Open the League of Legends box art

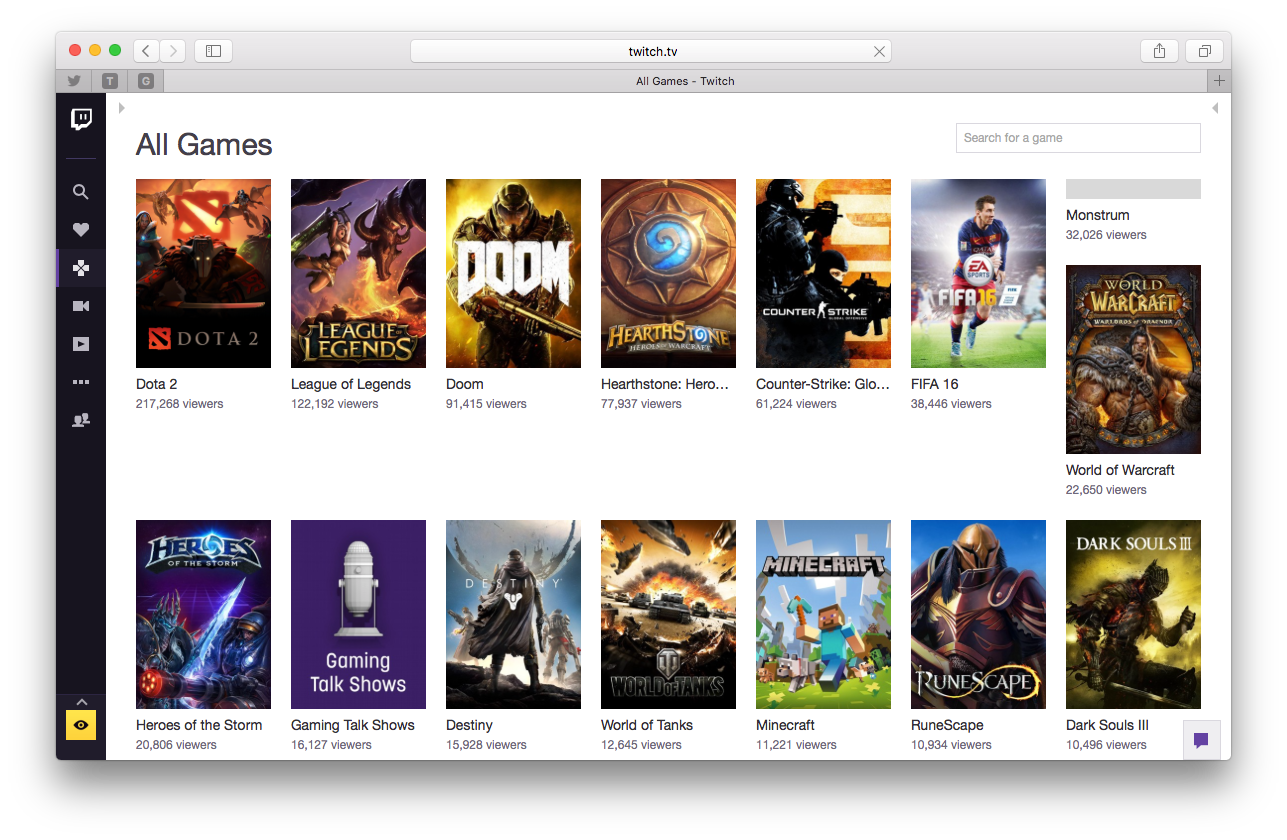[x=358, y=273]
